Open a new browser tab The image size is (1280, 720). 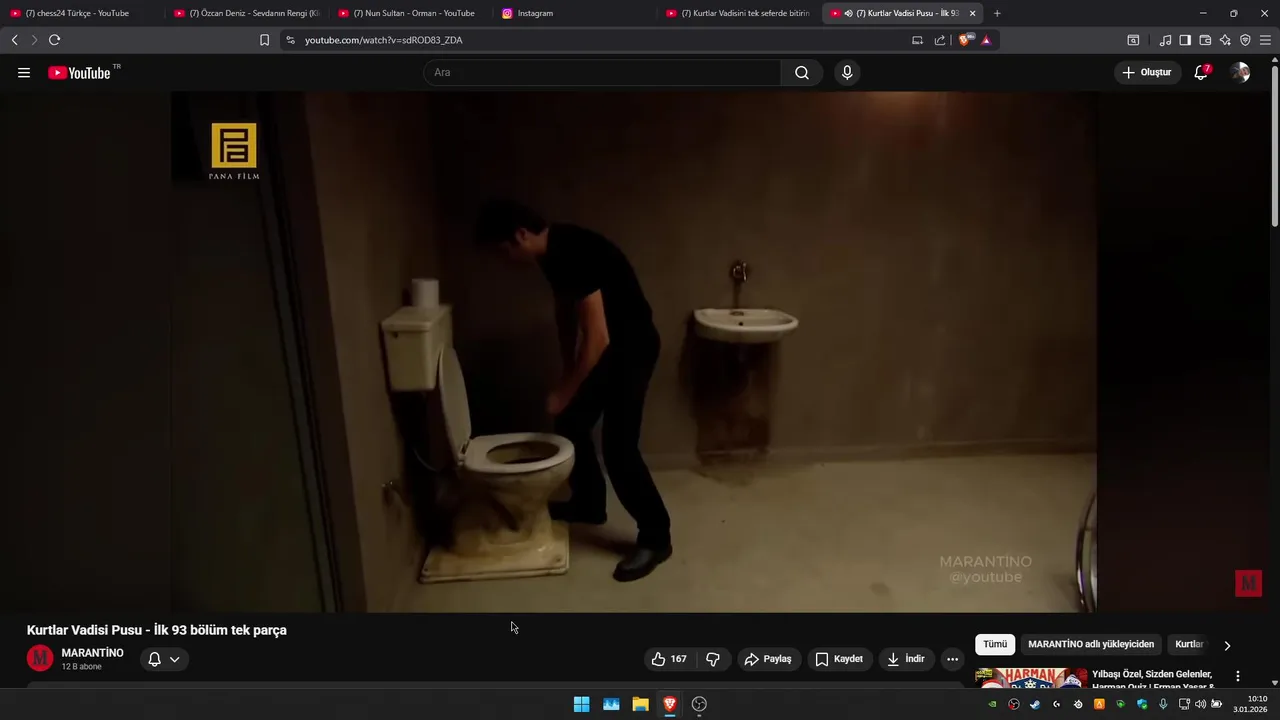(997, 13)
